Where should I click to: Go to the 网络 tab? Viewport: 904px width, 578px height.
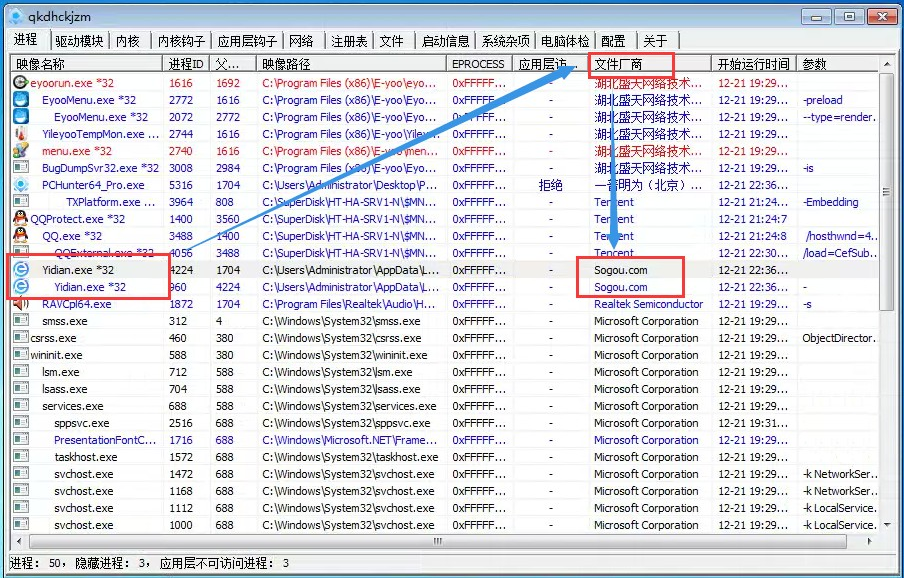301,41
